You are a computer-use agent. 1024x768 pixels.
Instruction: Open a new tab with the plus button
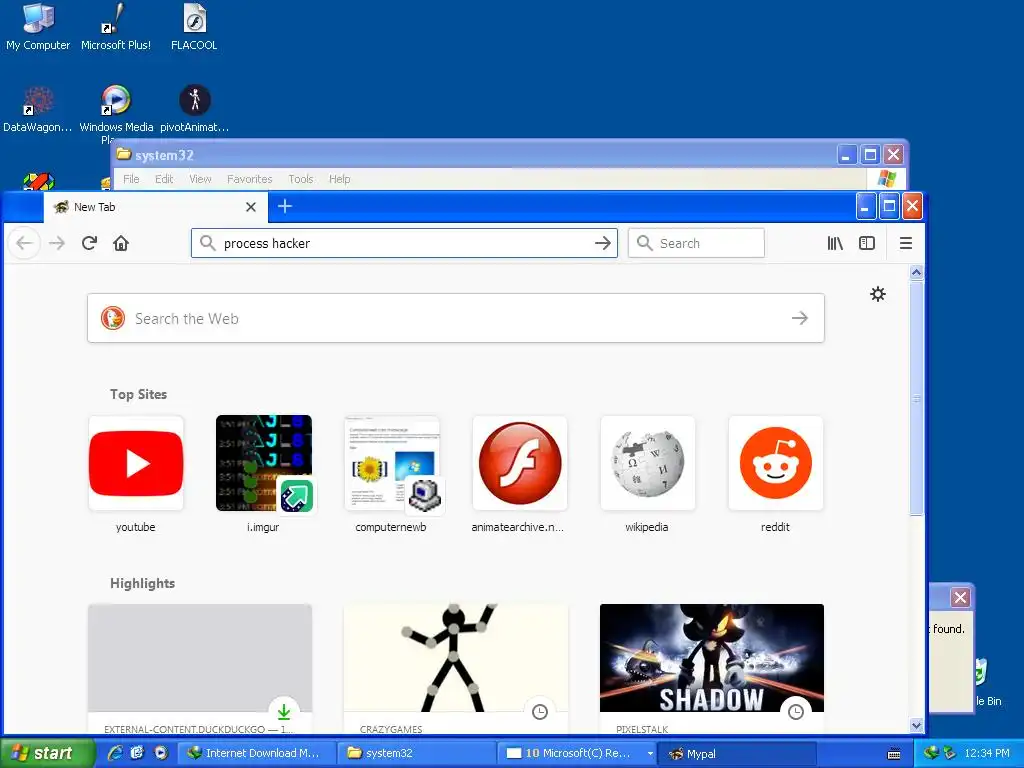point(285,206)
